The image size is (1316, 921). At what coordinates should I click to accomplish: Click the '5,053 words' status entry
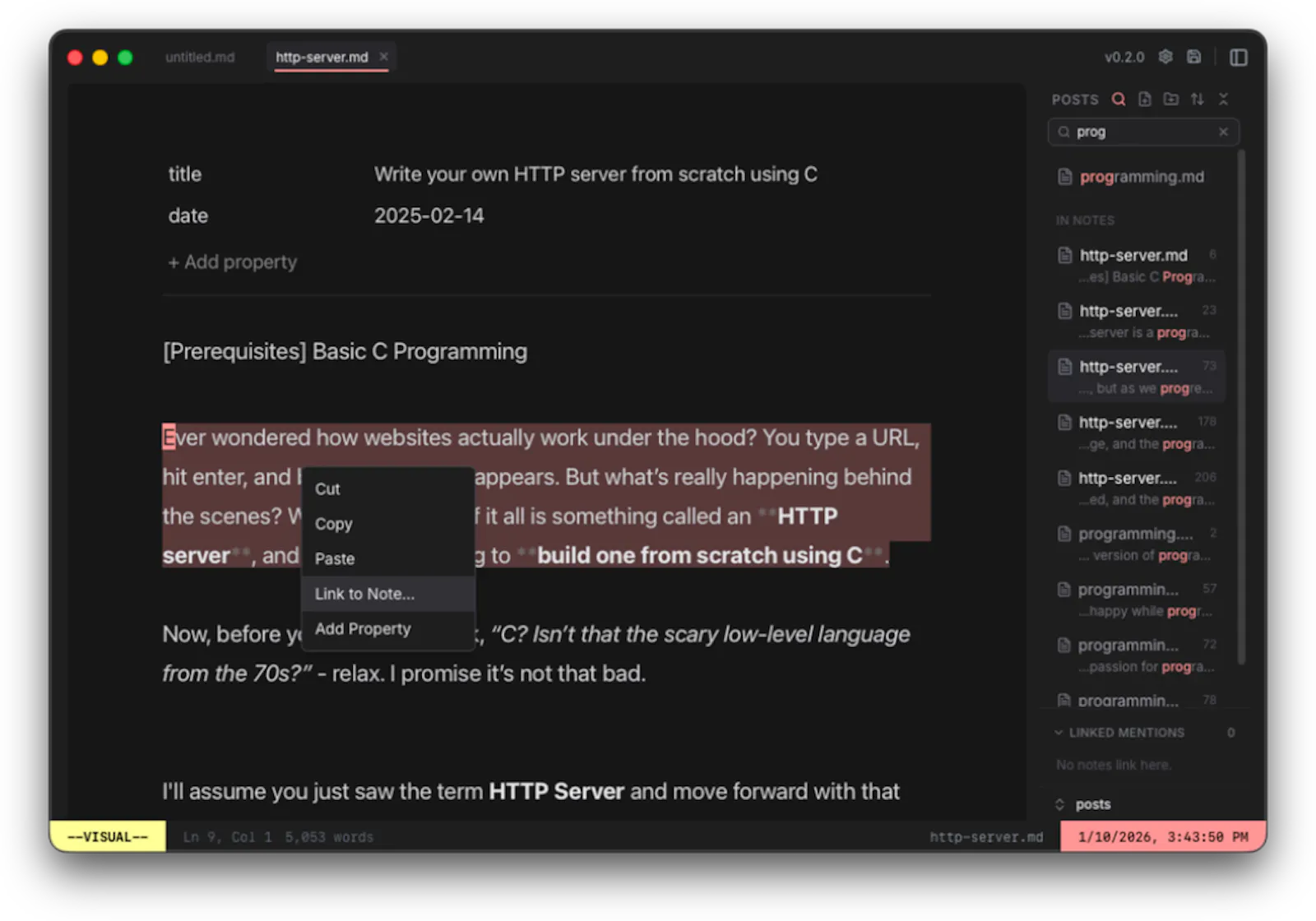[x=329, y=837]
